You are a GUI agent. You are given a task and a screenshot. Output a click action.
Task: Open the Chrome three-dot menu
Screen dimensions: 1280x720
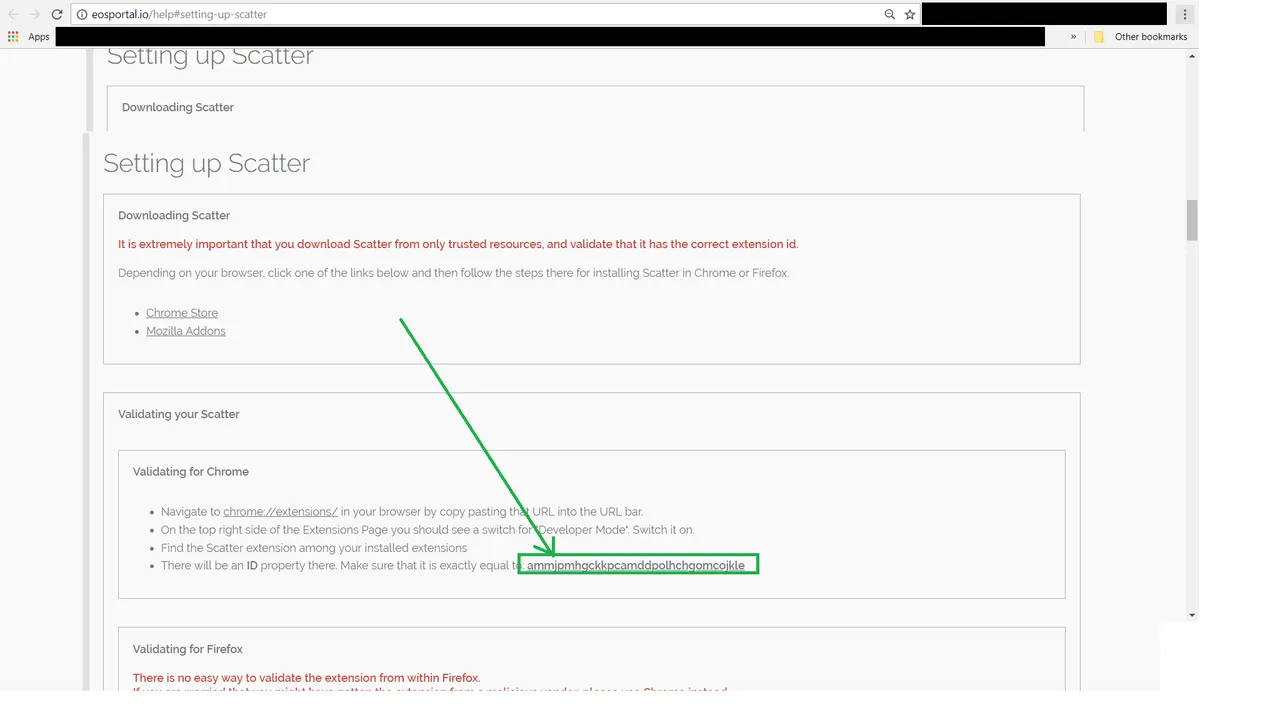point(1185,14)
